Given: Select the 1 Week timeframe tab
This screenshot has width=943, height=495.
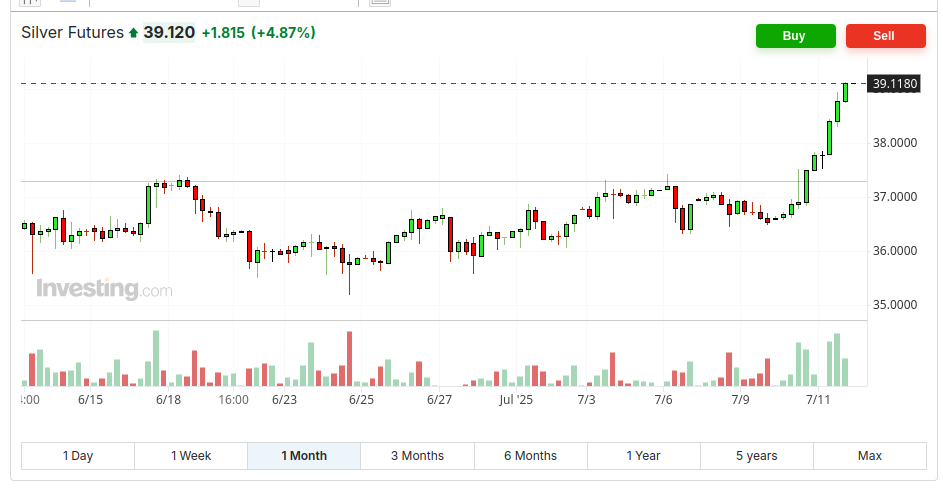Looking at the screenshot, I should tap(191, 456).
